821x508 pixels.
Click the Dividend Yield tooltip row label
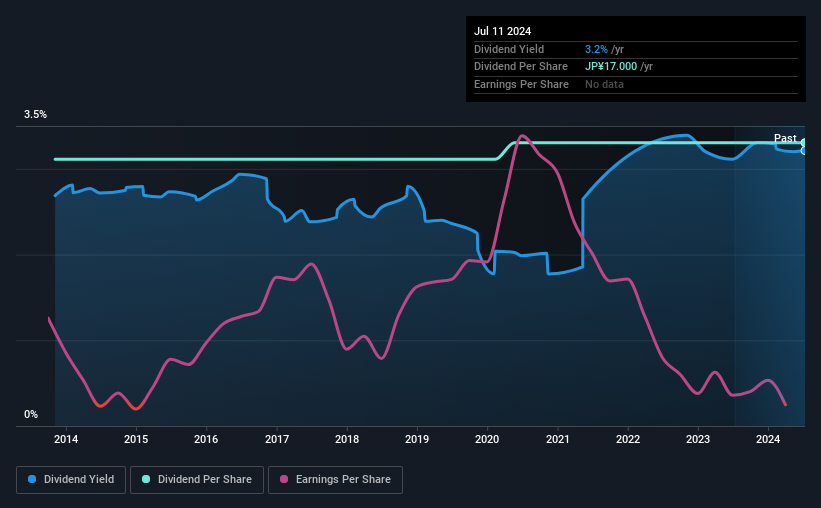[509, 49]
